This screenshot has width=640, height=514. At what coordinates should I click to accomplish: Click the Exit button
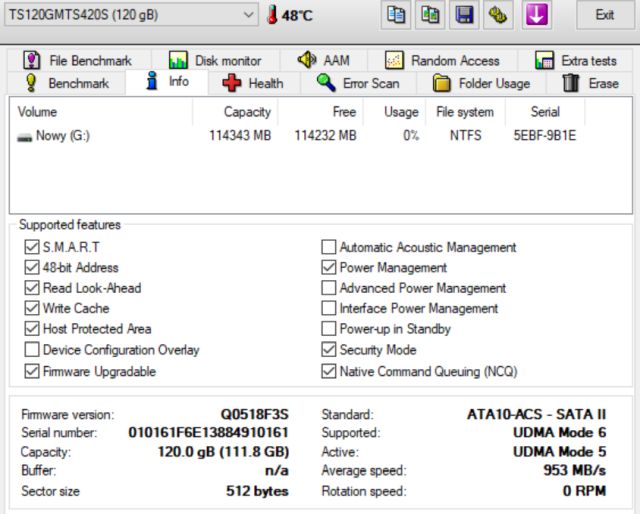[604, 15]
